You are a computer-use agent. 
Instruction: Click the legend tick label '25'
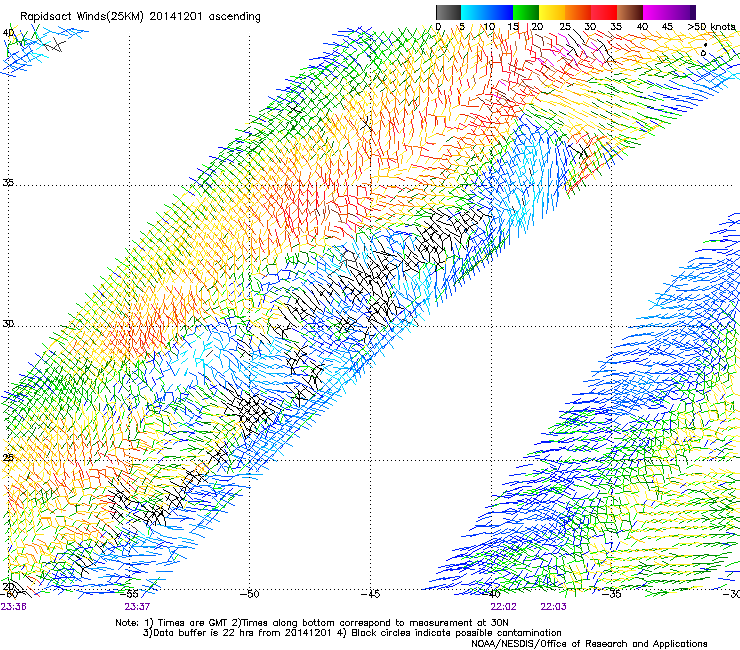(x=565, y=27)
